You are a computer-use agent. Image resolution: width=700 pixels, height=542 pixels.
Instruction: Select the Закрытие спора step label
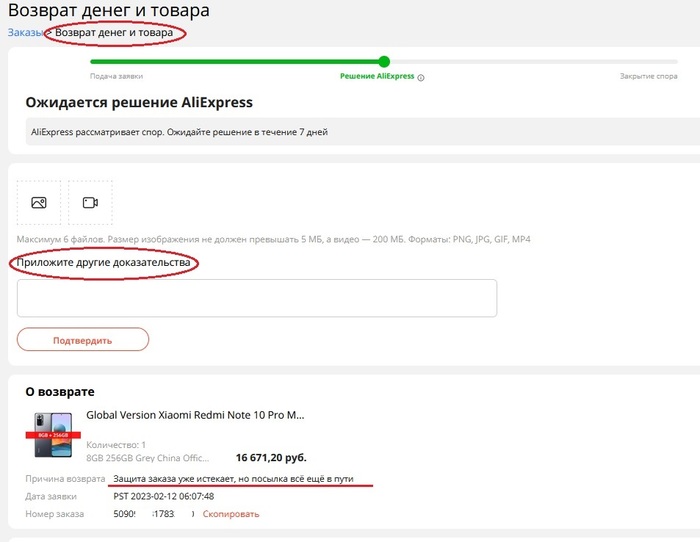648,76
